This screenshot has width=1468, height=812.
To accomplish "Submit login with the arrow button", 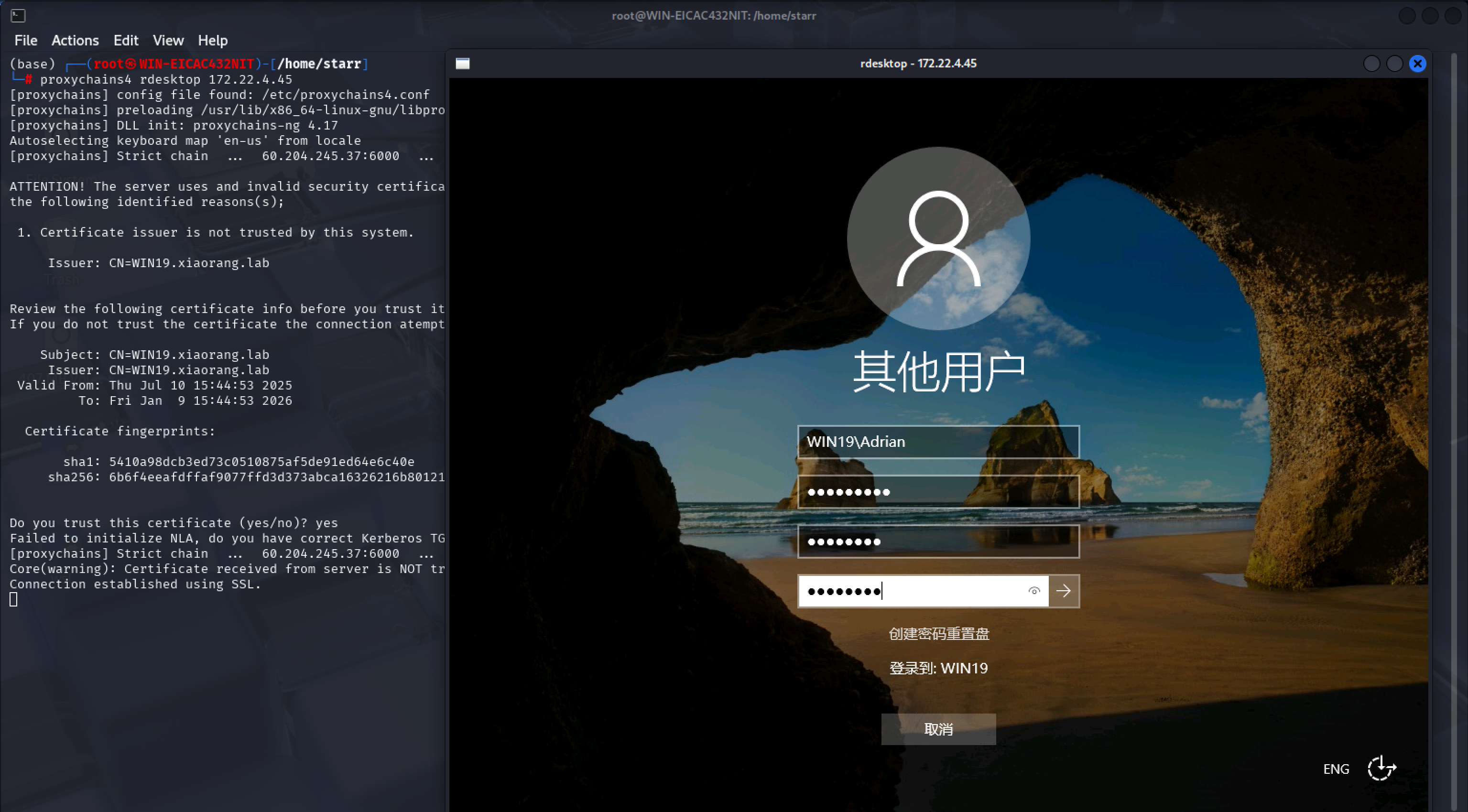I will [1064, 591].
